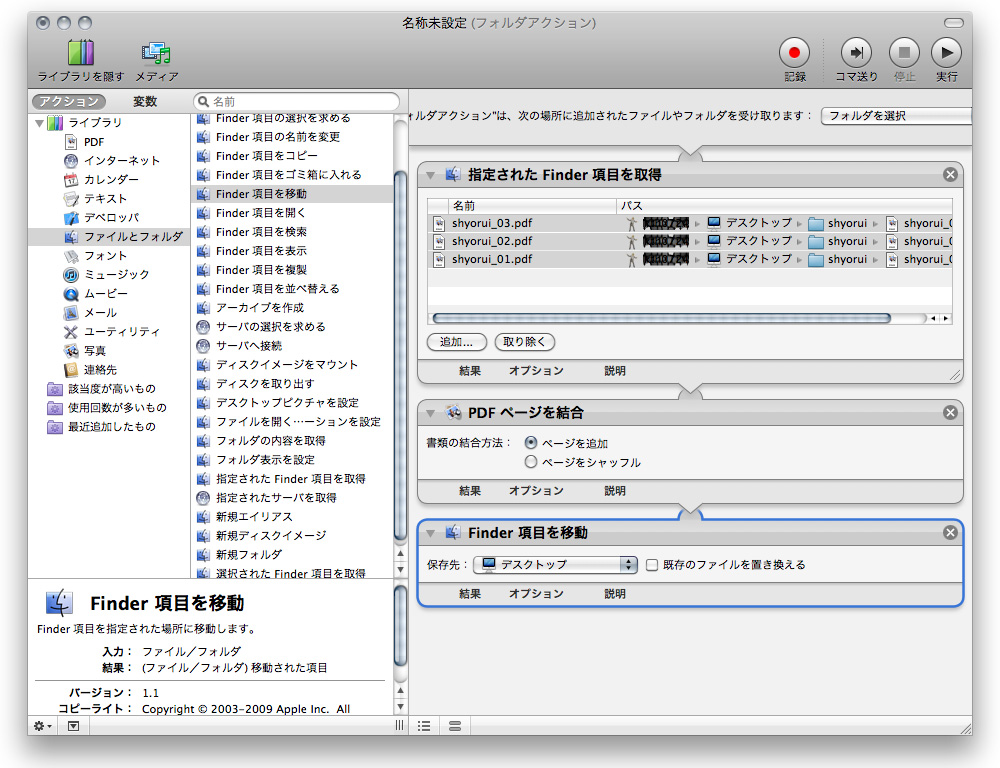Screen dimensions: 1000x768
Task: Open オプション of the Finder 項目を取得 action
Action: [536, 371]
